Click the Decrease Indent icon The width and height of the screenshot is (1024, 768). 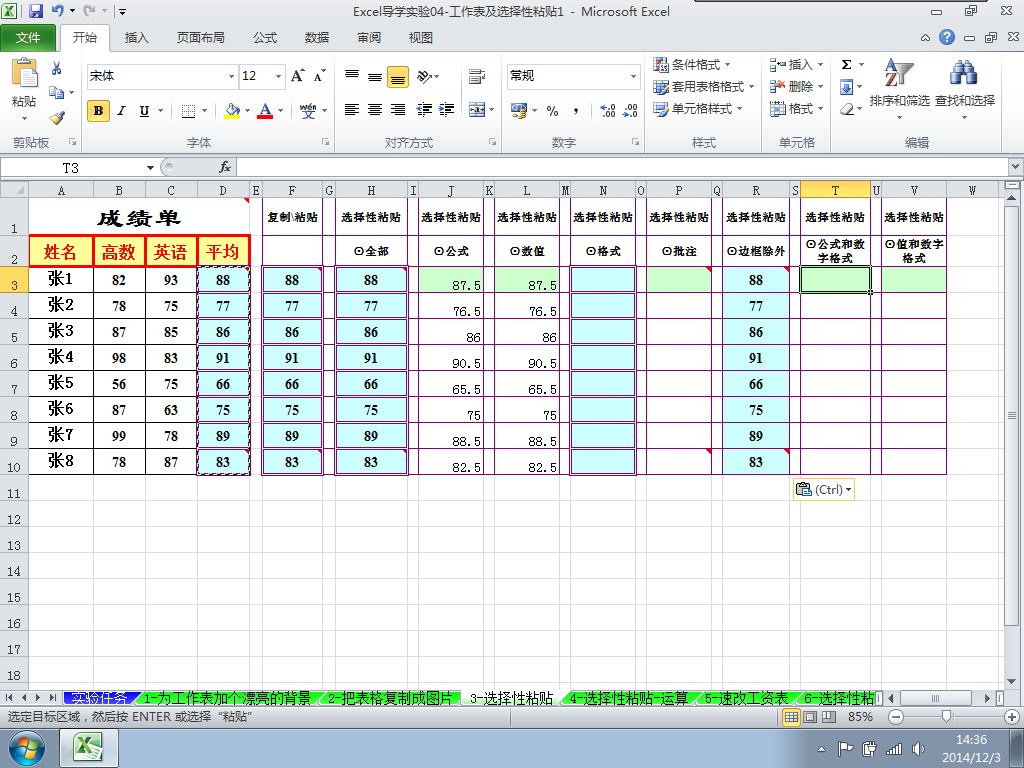[424, 110]
